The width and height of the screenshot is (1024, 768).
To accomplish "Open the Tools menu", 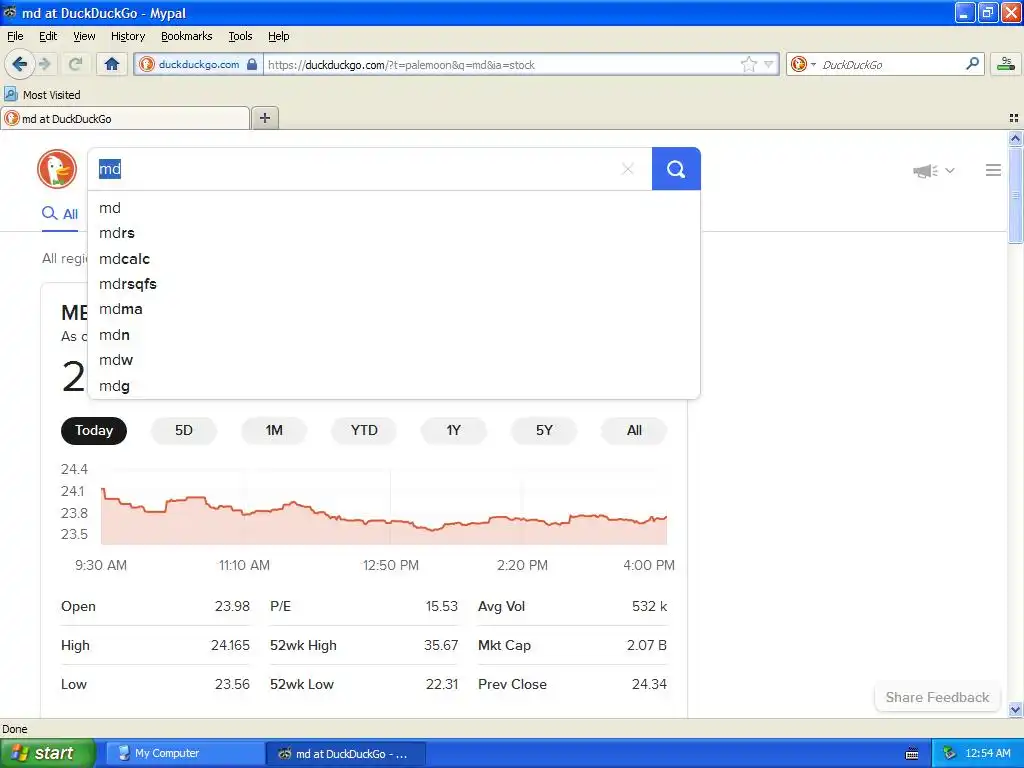I will tap(240, 36).
